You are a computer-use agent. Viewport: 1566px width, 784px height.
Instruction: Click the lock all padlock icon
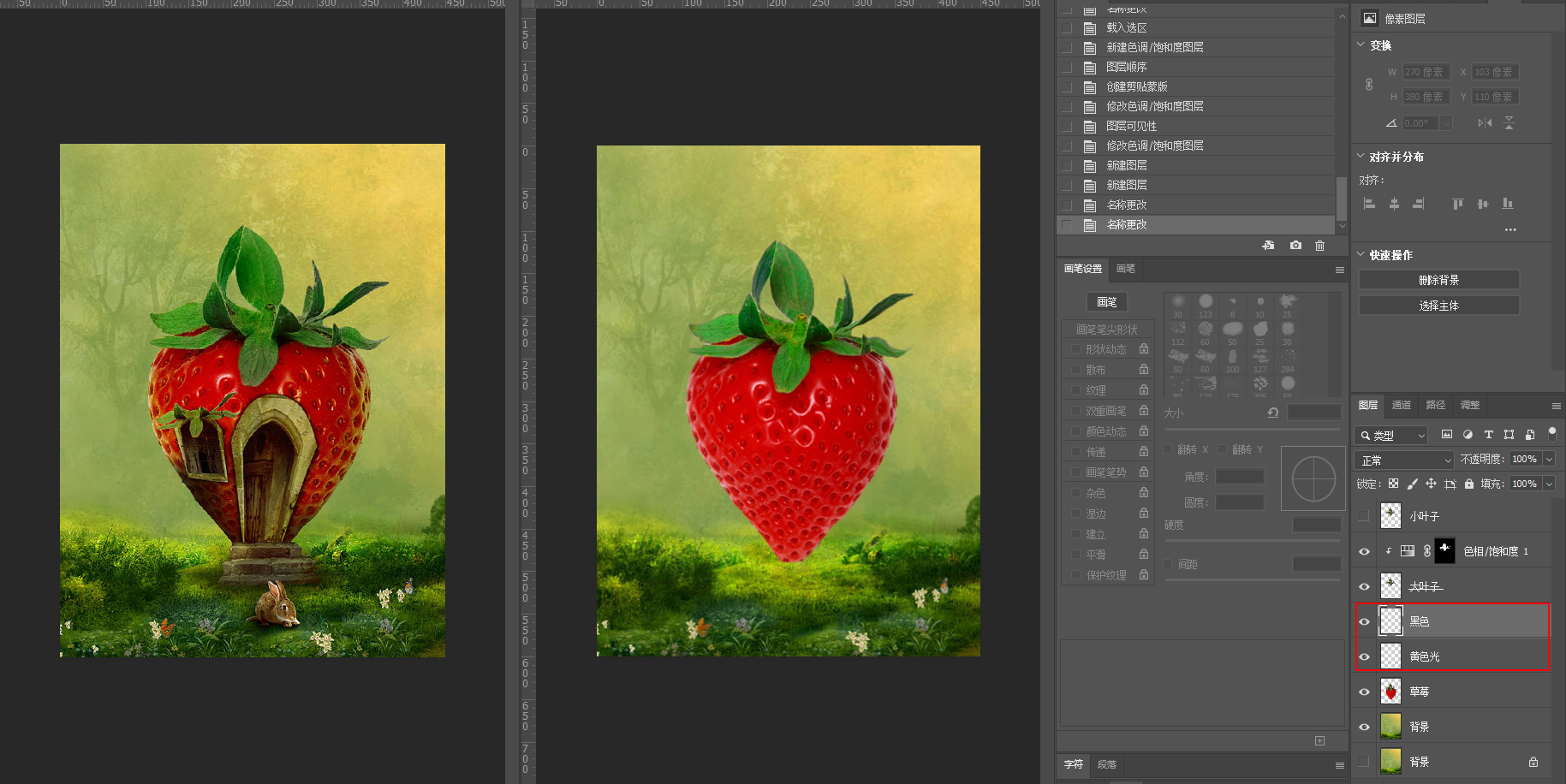[x=1469, y=484]
